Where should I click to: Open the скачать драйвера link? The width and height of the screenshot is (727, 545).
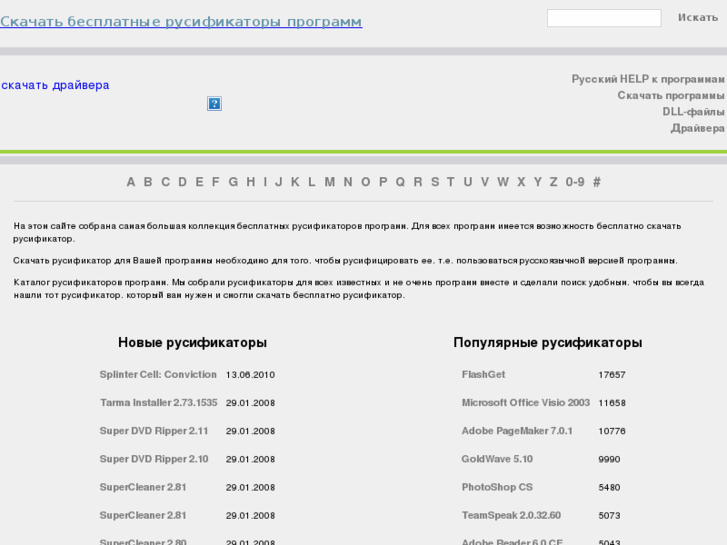pyautogui.click(x=55, y=85)
